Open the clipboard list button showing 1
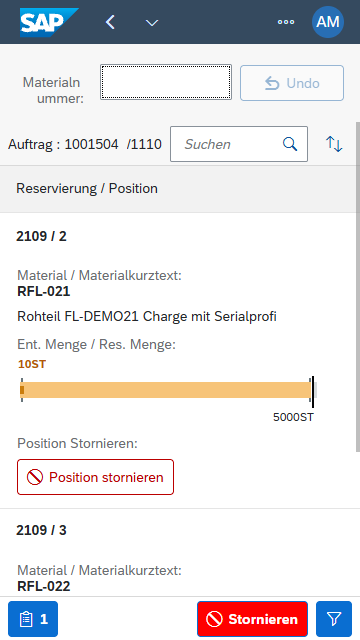Screen dimensions: 360x640 coord(33,619)
